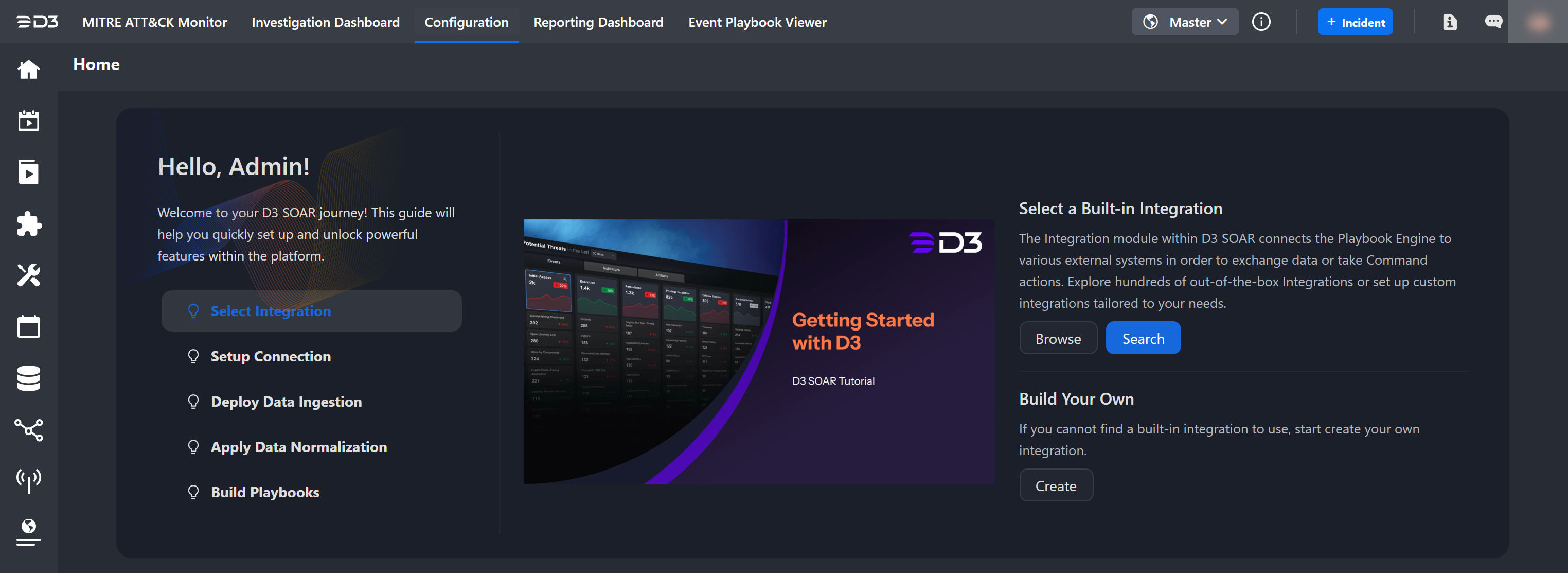Click the info circle icon near Master
The image size is (1568, 573).
[x=1260, y=22]
